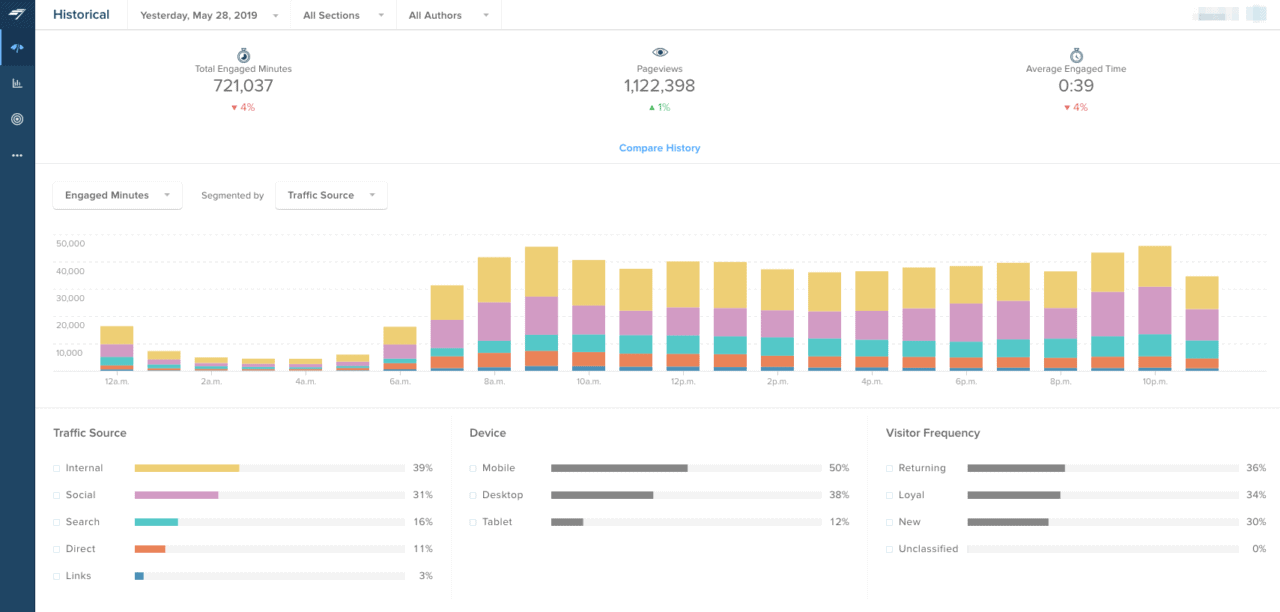1280x612 pixels.
Task: Click the stopwatch icon above Average Engaged Time
Action: (1075, 55)
